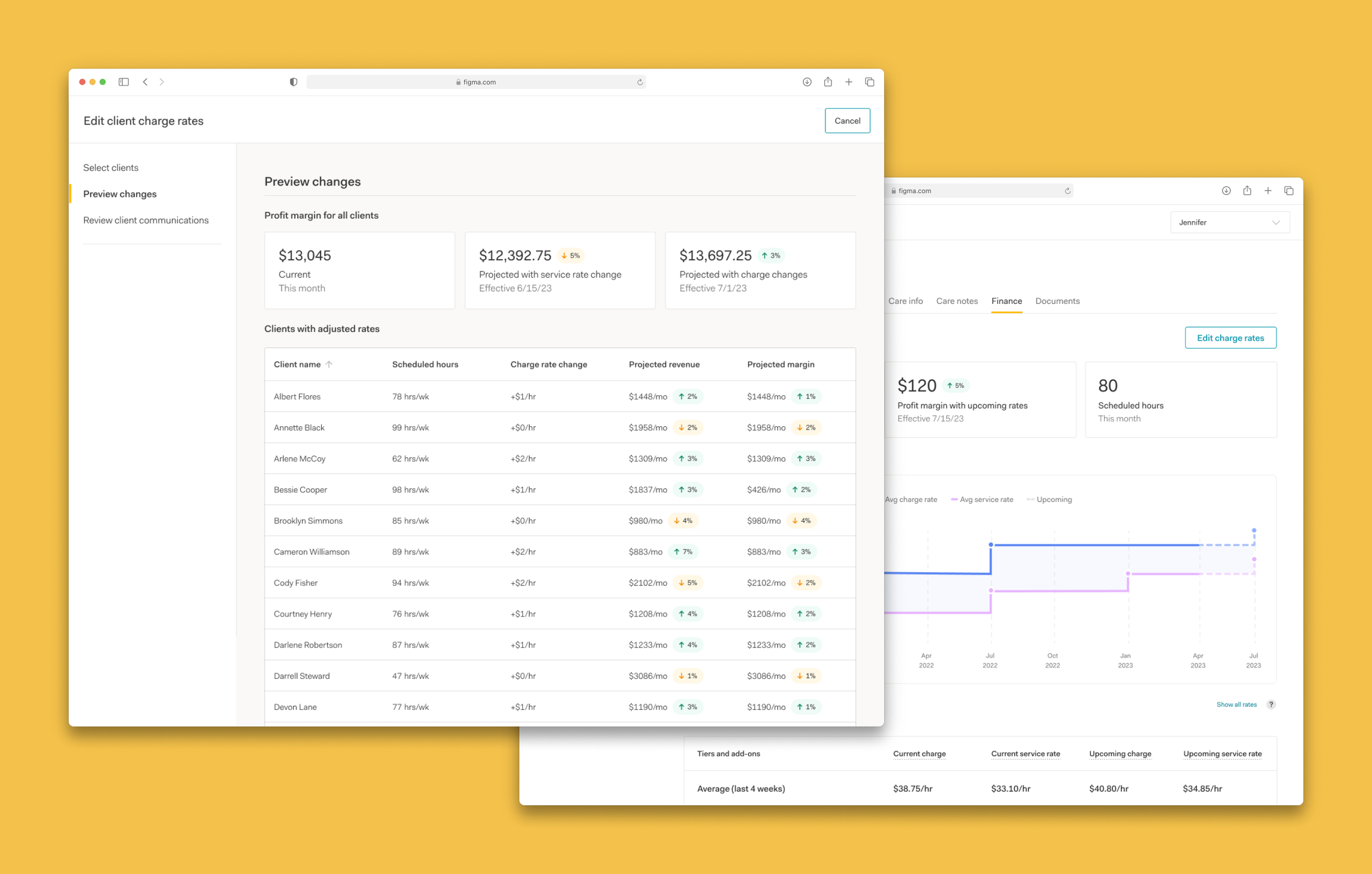Click Show all rates link

point(1236,705)
